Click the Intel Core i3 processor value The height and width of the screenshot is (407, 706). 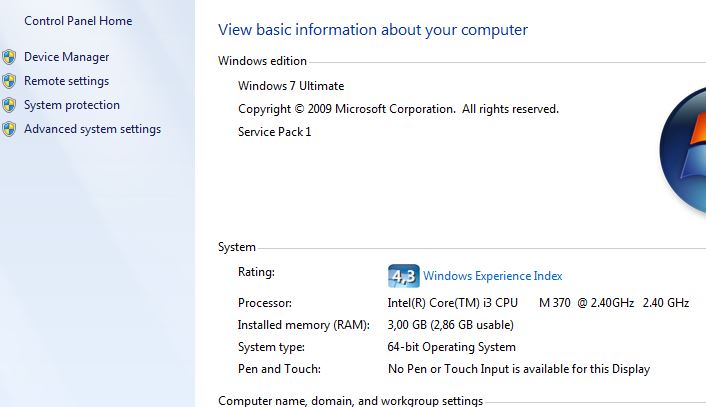tap(538, 303)
